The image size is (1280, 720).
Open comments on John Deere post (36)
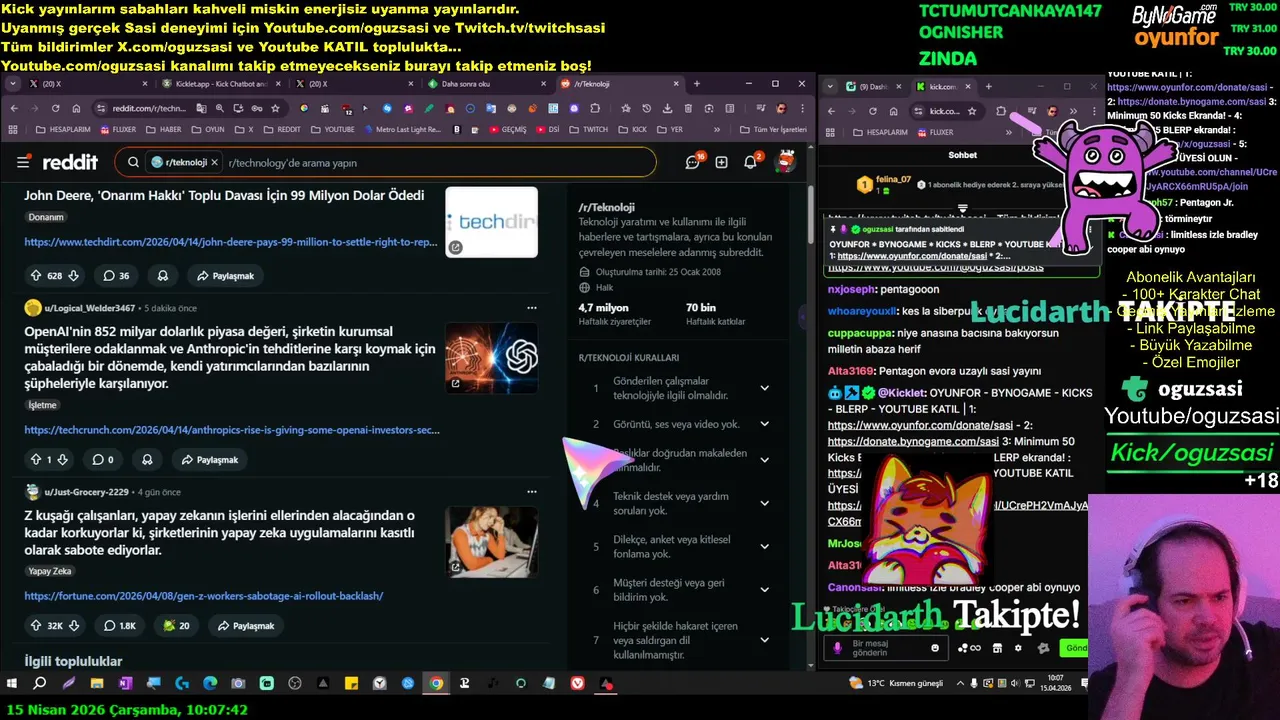pyautogui.click(x=117, y=275)
